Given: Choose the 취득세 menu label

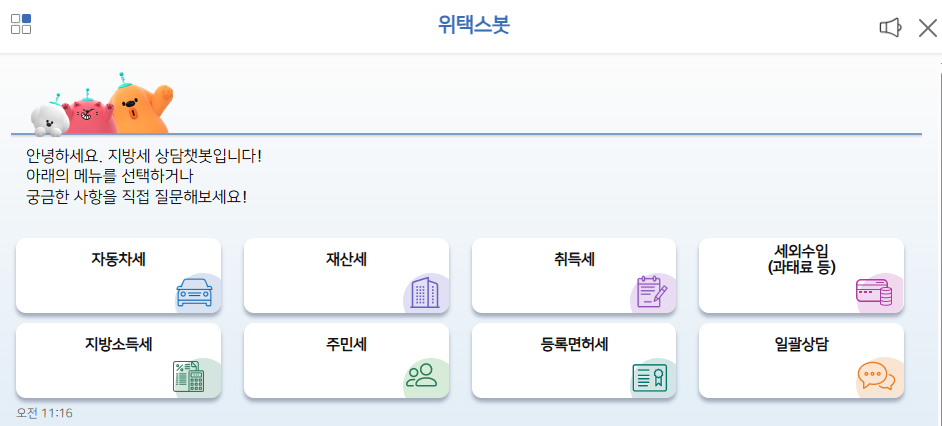Looking at the screenshot, I should [x=575, y=259].
